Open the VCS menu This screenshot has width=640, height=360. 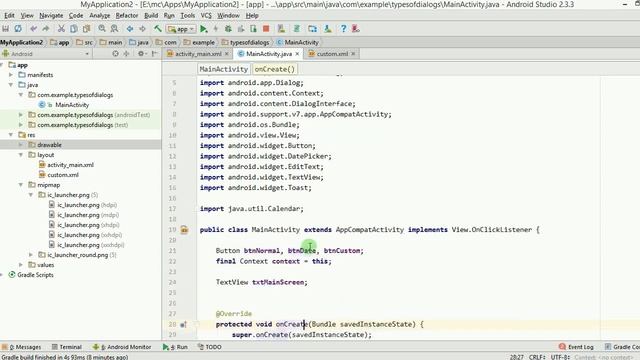click(206, 16)
